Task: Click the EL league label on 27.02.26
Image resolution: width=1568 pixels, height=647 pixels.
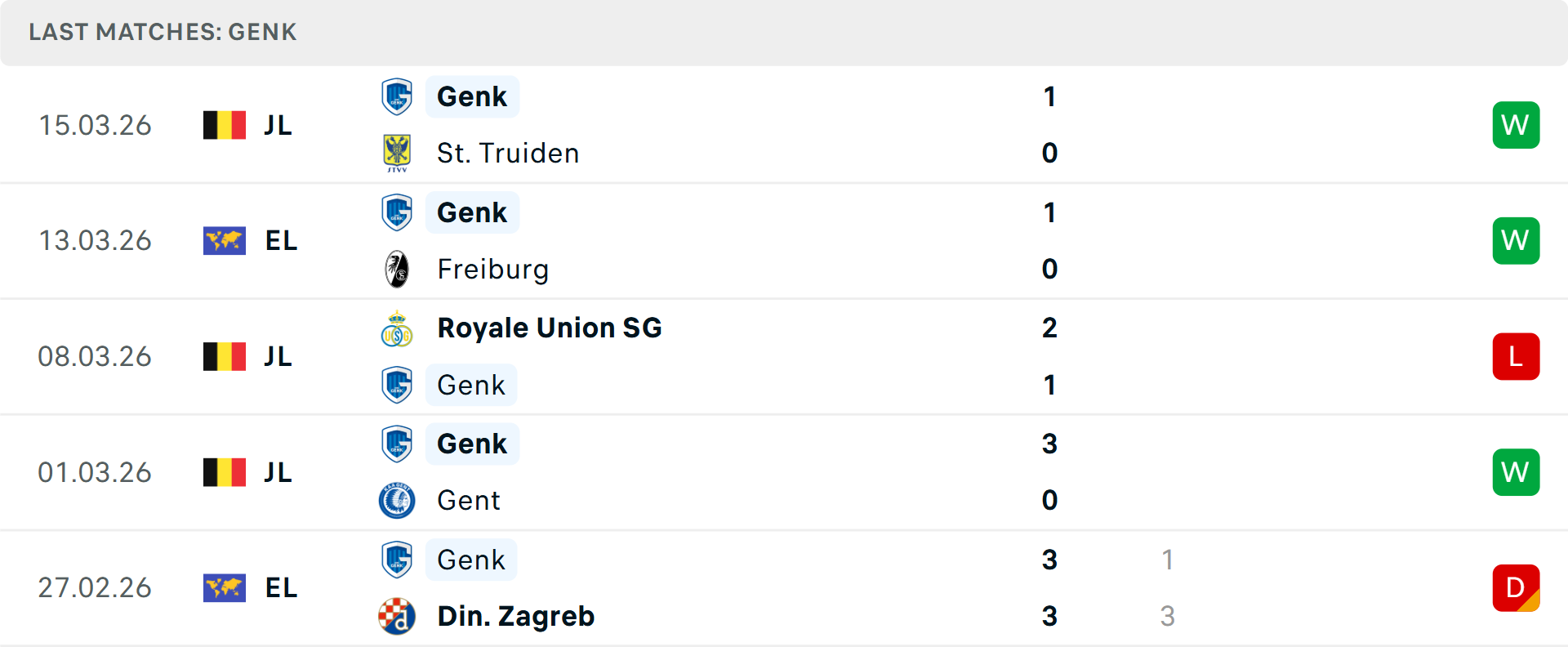Action: tap(281, 588)
